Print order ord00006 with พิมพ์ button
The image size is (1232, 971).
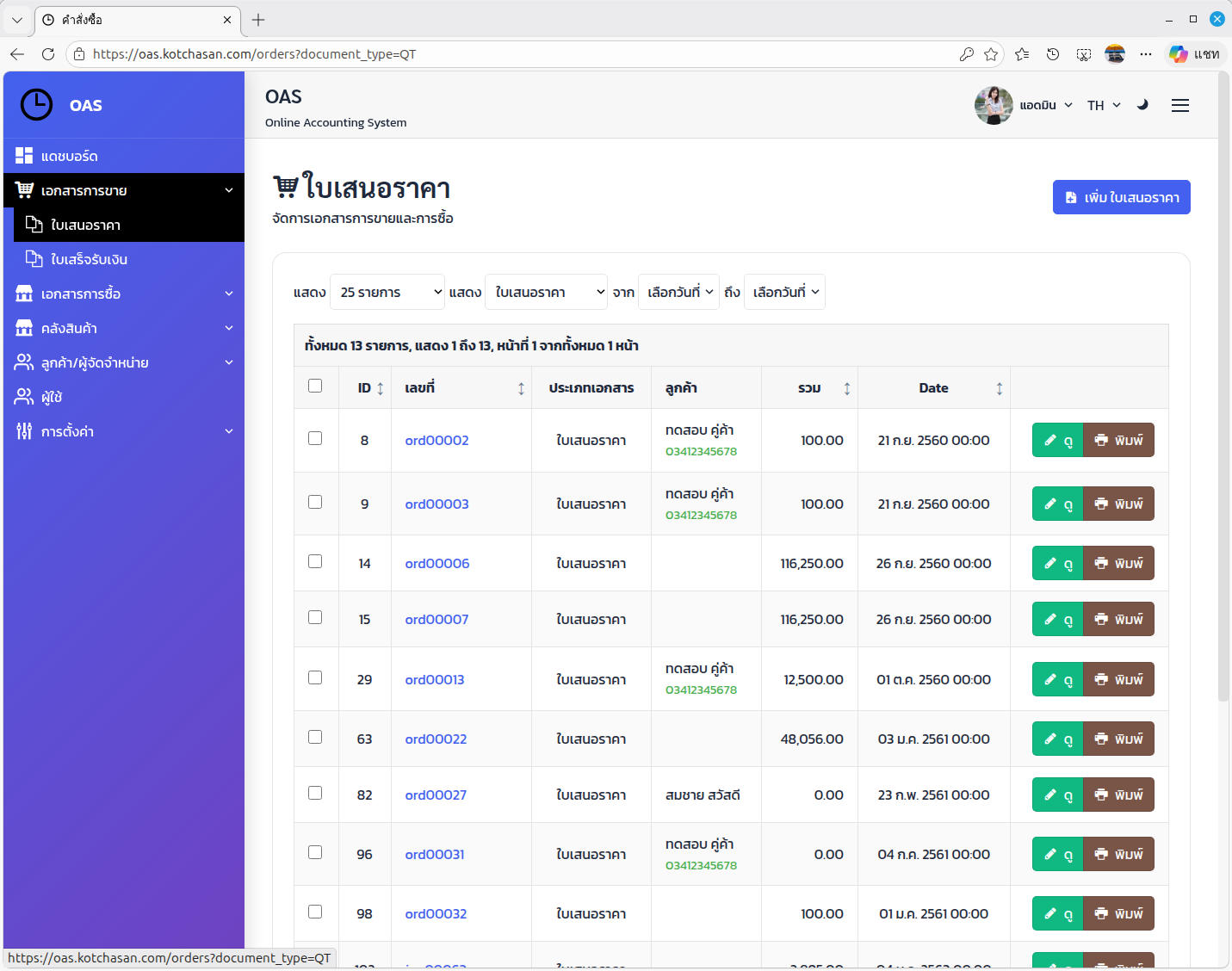1118,563
